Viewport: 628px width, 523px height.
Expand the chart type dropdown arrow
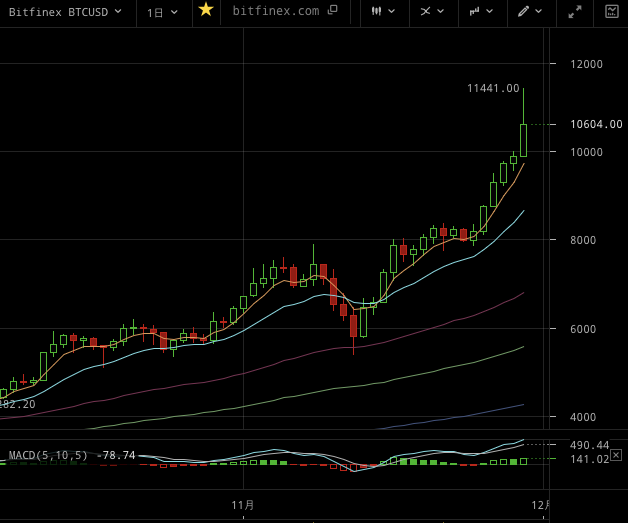[x=392, y=12]
